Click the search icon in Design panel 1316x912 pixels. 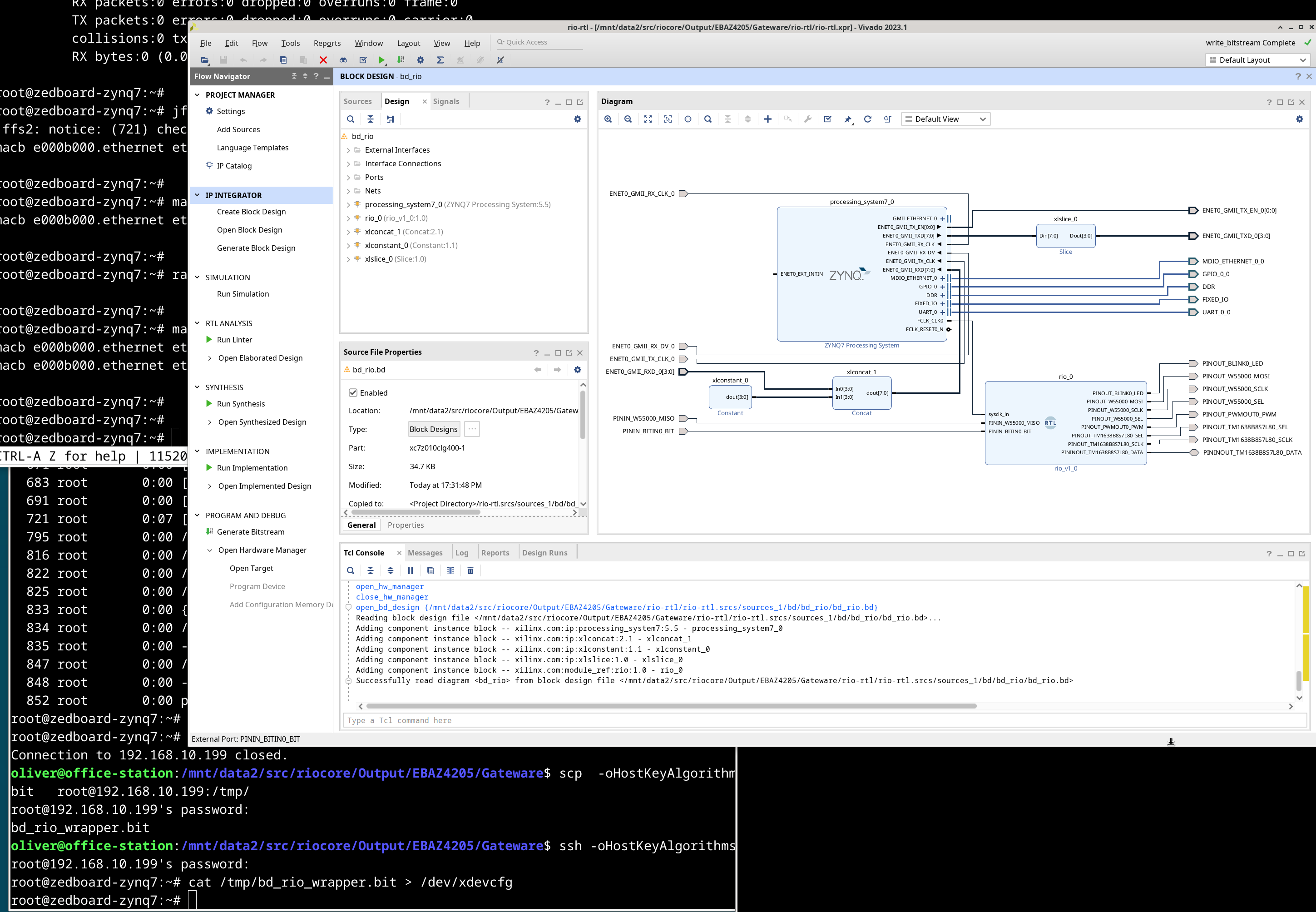(x=351, y=119)
